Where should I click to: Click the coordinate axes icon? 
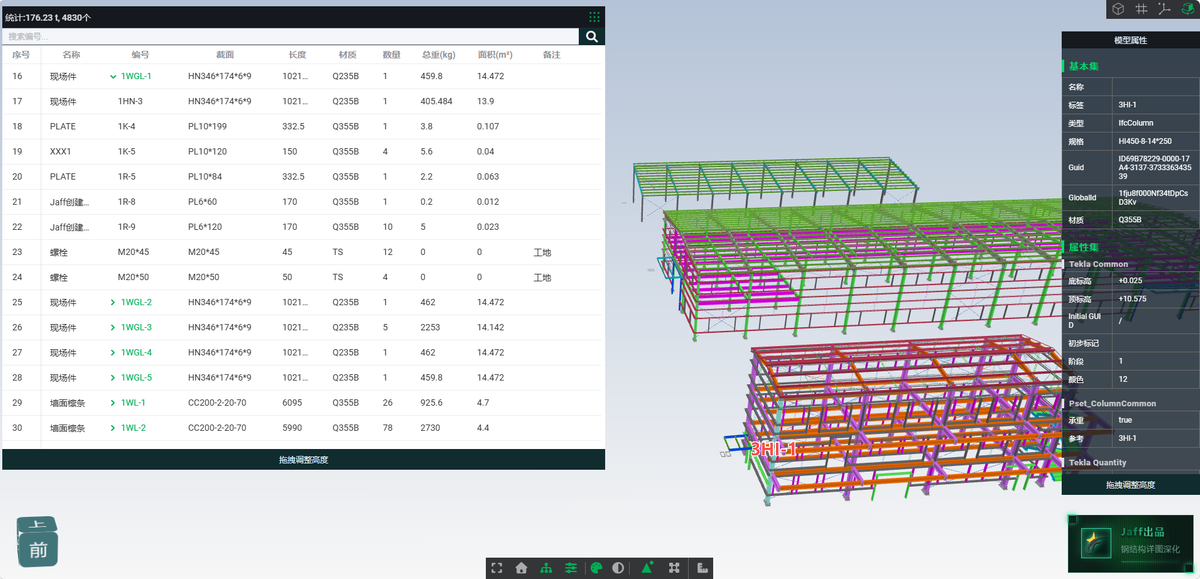tap(1163, 9)
